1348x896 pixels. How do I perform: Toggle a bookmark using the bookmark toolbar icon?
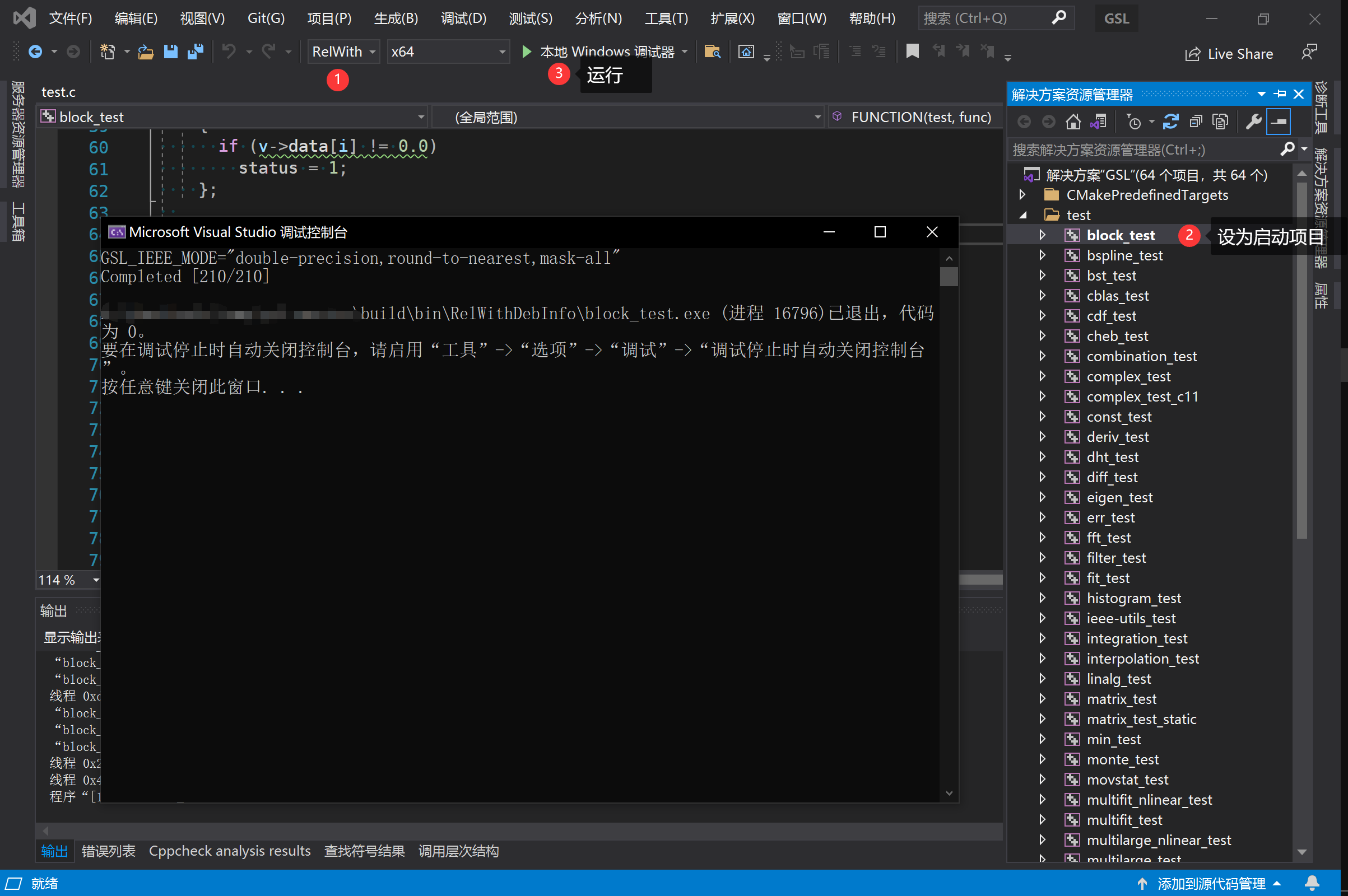coord(912,52)
